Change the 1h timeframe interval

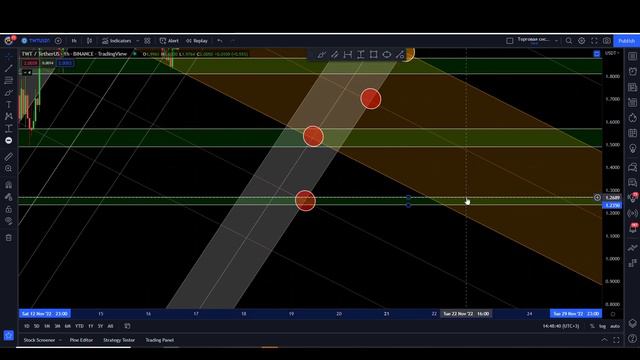[x=74, y=41]
